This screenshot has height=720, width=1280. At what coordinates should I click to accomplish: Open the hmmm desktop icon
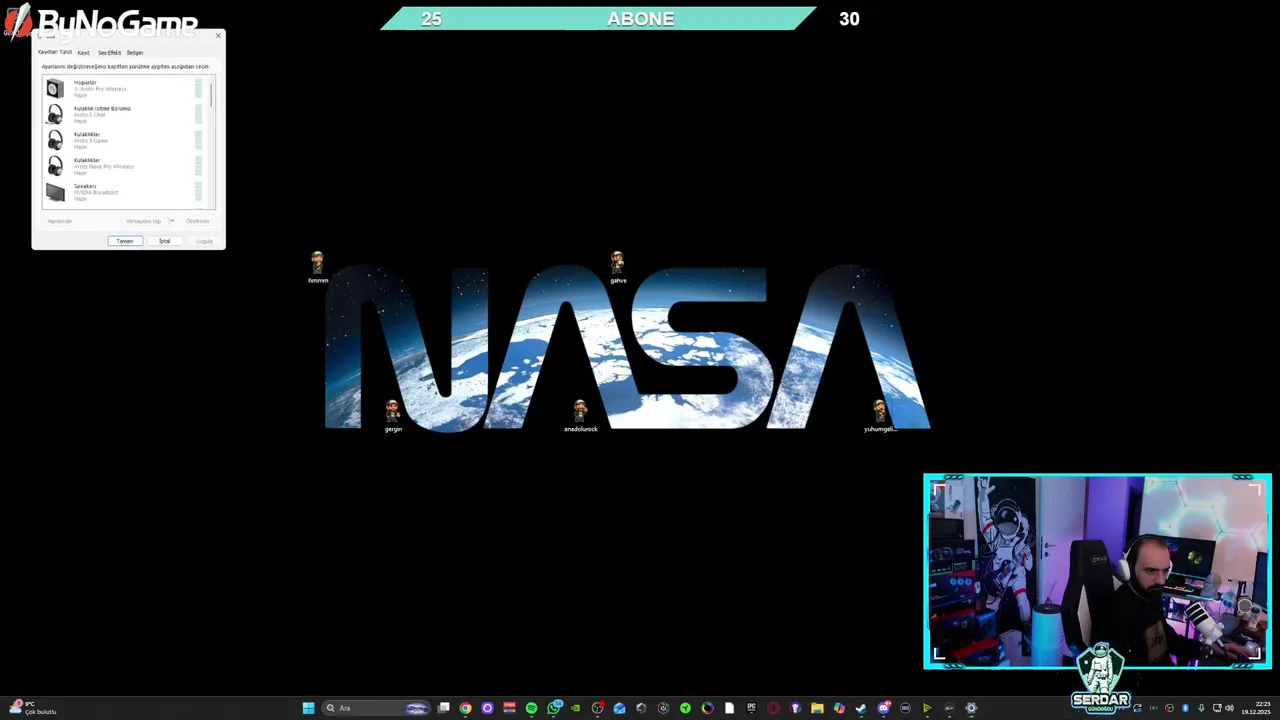317,267
